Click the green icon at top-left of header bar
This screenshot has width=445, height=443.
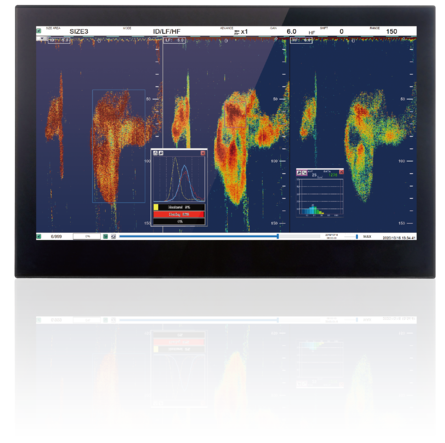(x=39, y=31)
